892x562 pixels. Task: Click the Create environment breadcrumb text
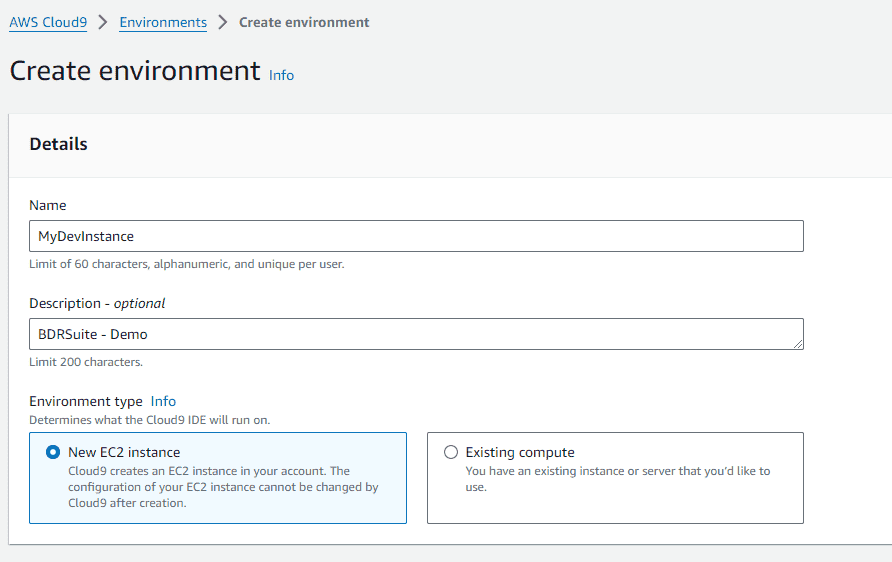(x=304, y=22)
